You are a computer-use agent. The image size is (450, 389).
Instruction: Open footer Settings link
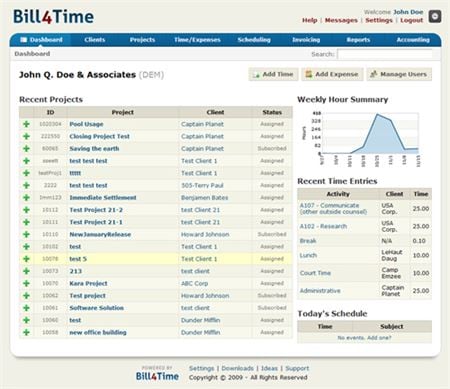202,368
